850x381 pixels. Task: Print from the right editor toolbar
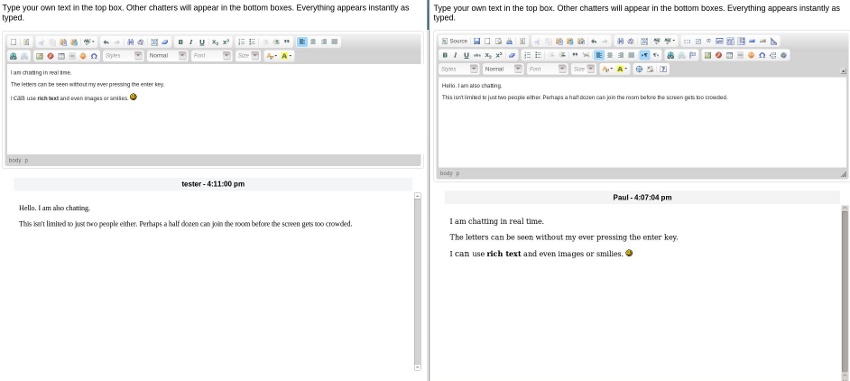click(509, 41)
